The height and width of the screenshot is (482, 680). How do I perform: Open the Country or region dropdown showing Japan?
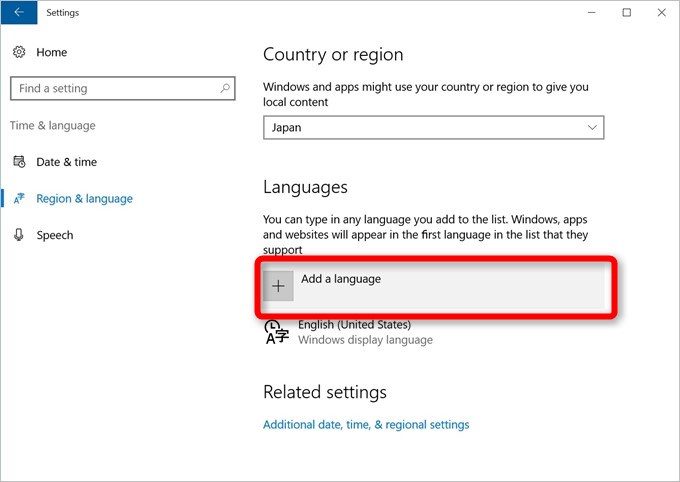pyautogui.click(x=433, y=128)
